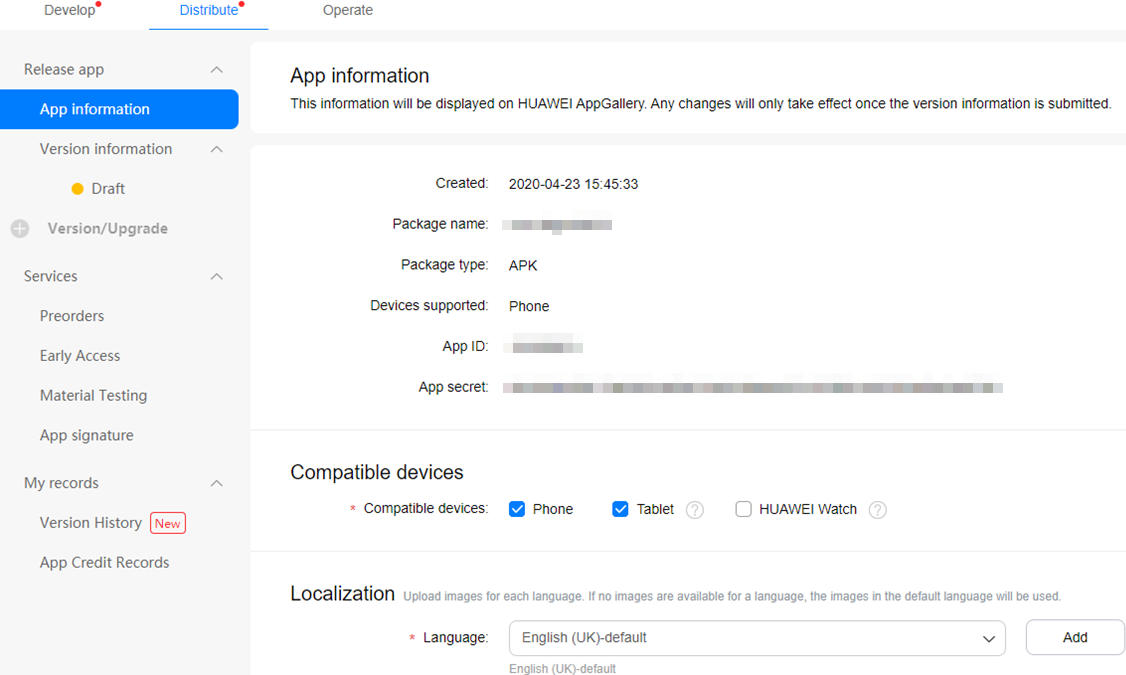The image size is (1126, 675).
Task: Collapse the Version information chevron
Action: click(217, 149)
